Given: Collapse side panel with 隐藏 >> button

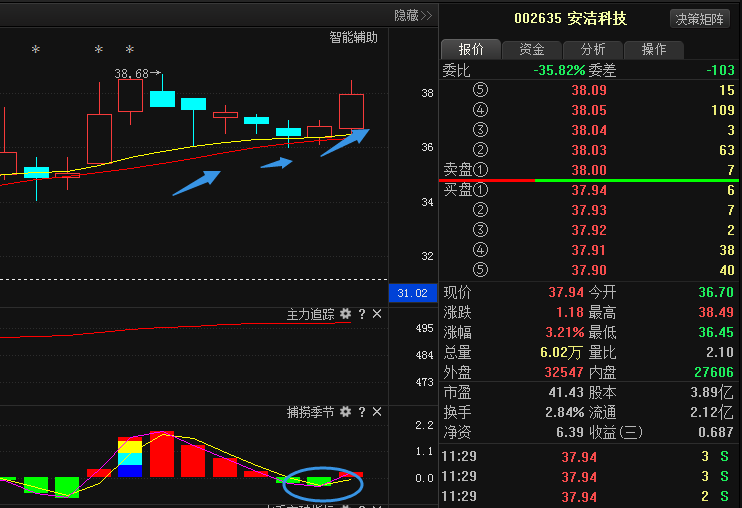Looking at the screenshot, I should tap(412, 15).
